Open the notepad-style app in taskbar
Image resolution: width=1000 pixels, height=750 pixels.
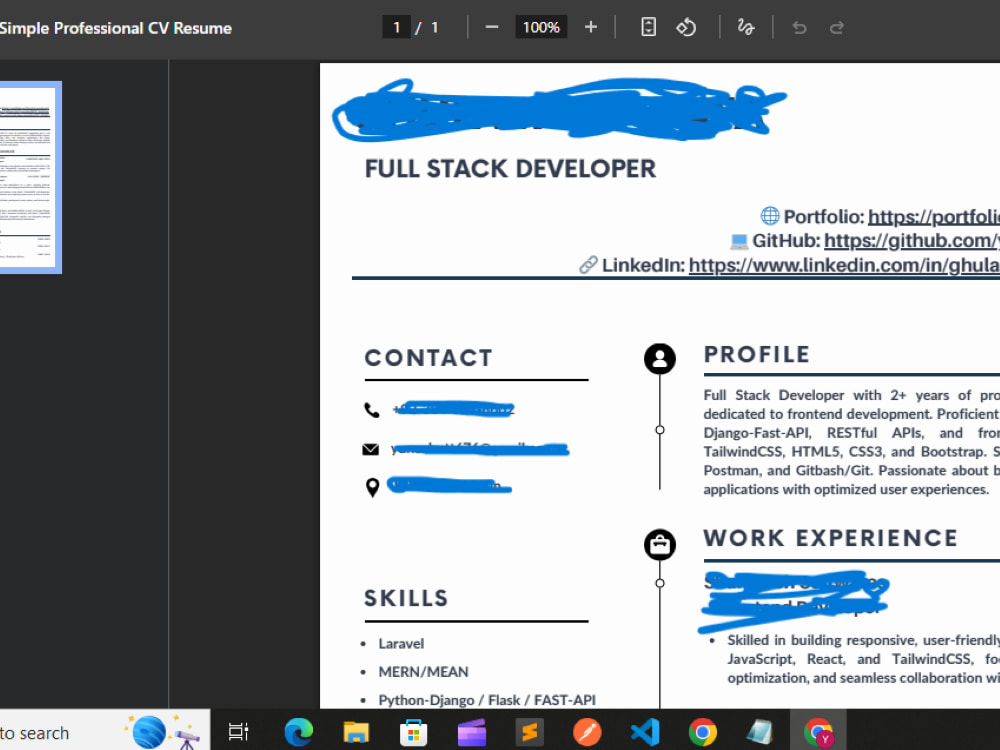(760, 732)
